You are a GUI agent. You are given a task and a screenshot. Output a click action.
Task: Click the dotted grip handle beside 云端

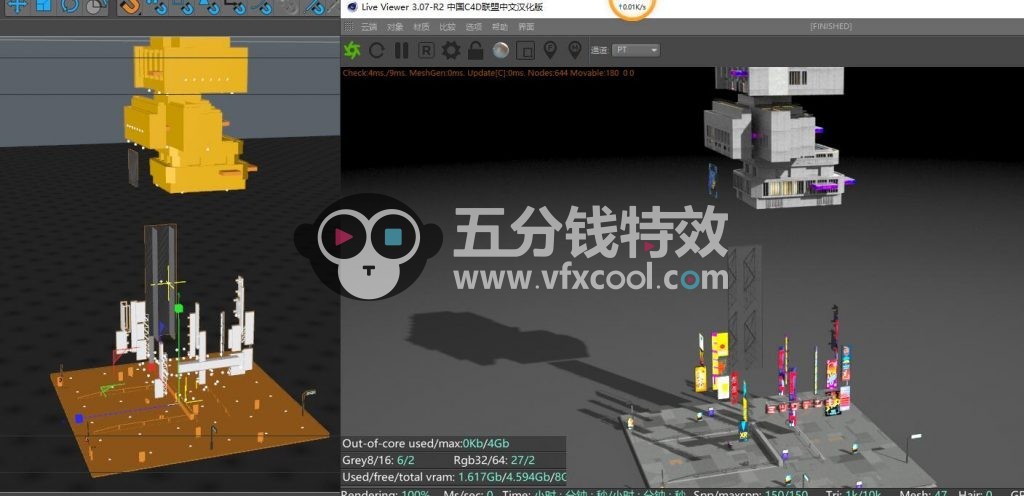click(x=349, y=27)
